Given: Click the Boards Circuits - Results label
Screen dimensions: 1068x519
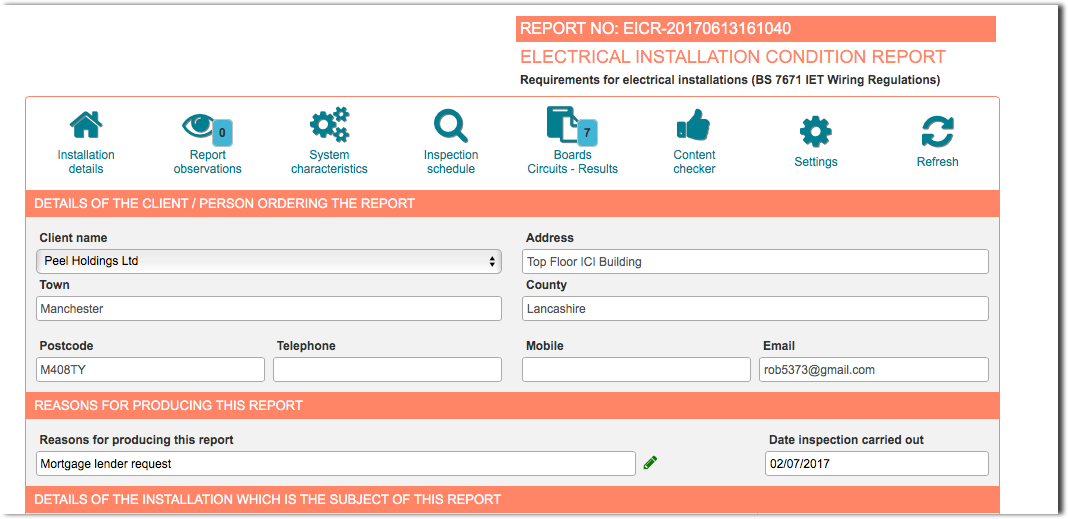Looking at the screenshot, I should click(572, 162).
